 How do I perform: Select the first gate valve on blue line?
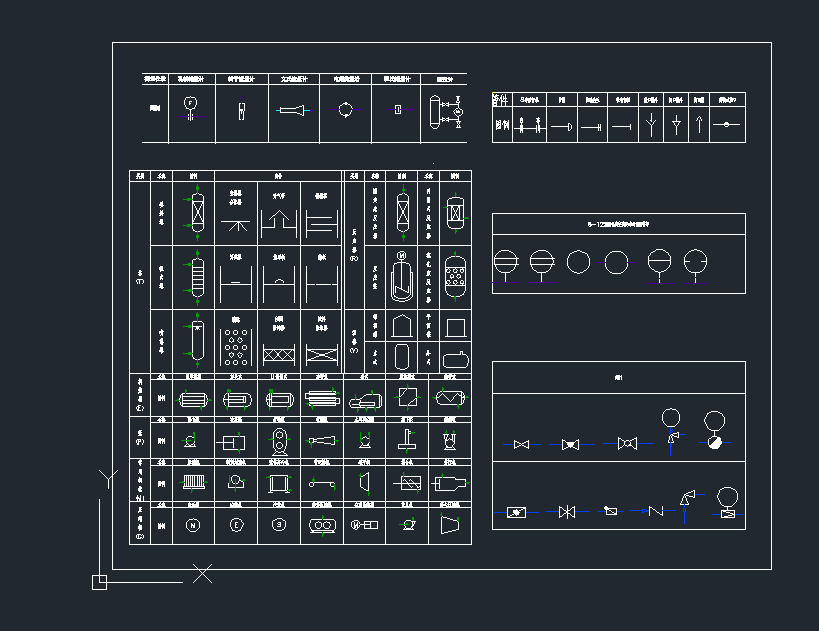tap(521, 443)
